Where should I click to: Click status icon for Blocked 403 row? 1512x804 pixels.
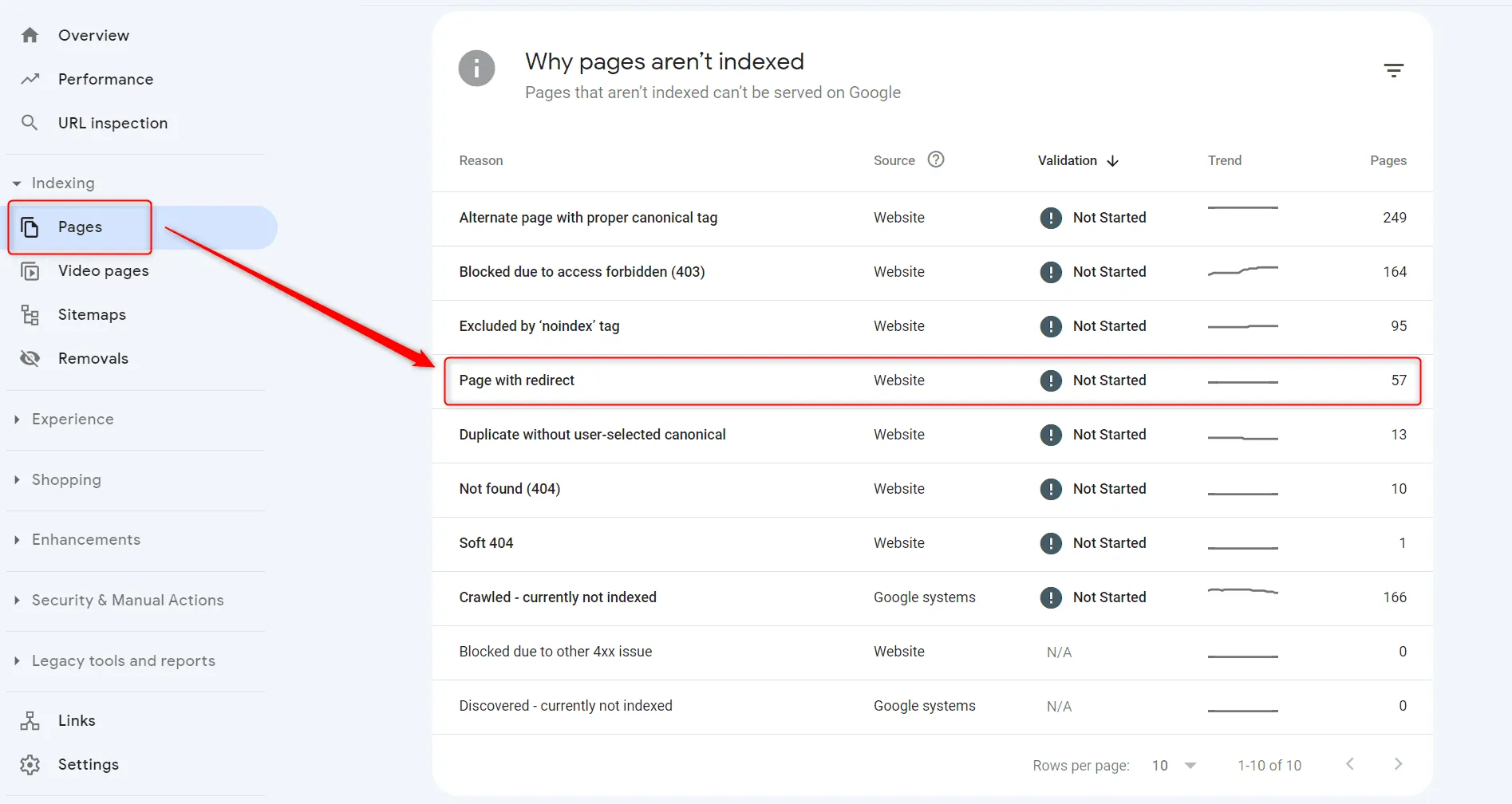point(1051,272)
